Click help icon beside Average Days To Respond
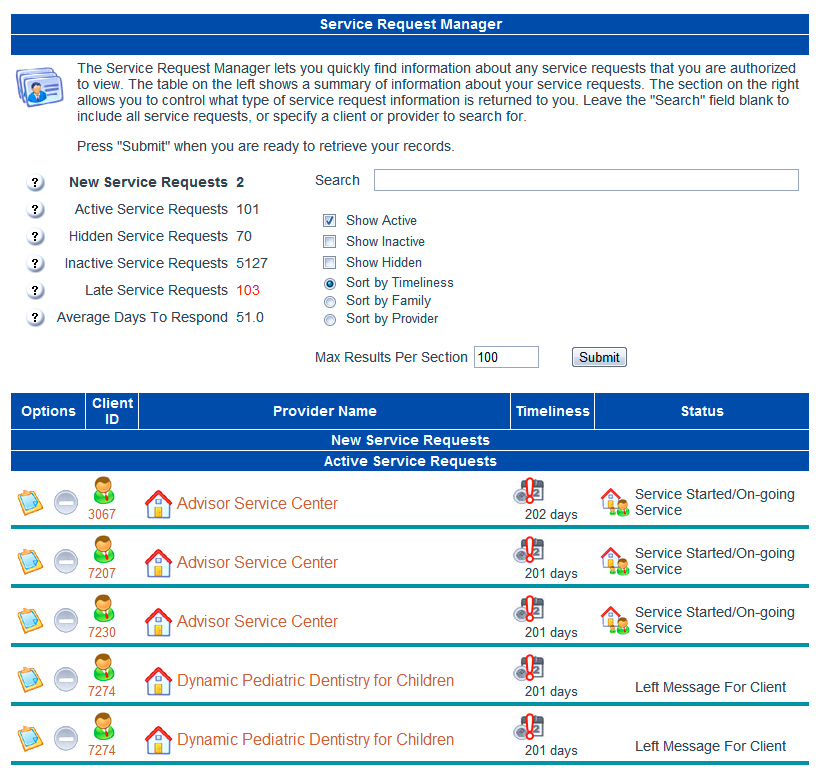This screenshot has height=771, width=819. click(35, 318)
